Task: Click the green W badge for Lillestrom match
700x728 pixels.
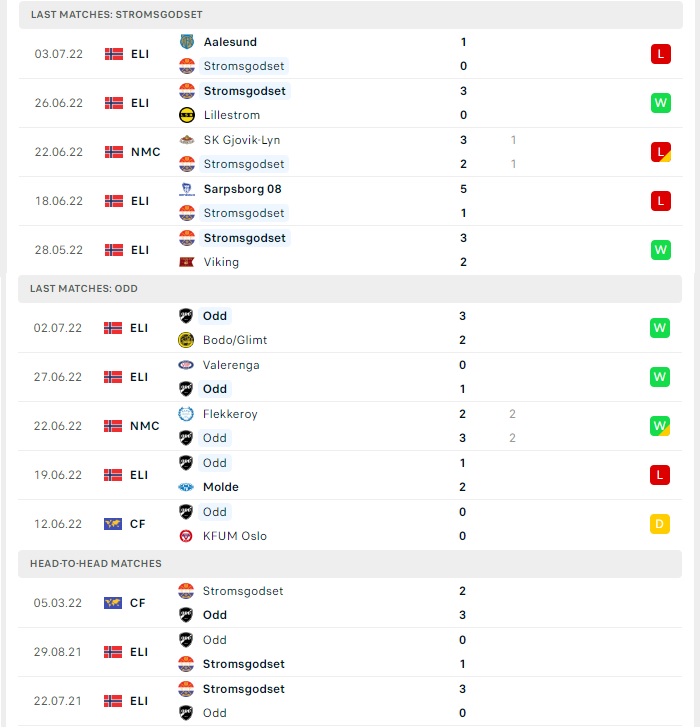Action: click(661, 103)
